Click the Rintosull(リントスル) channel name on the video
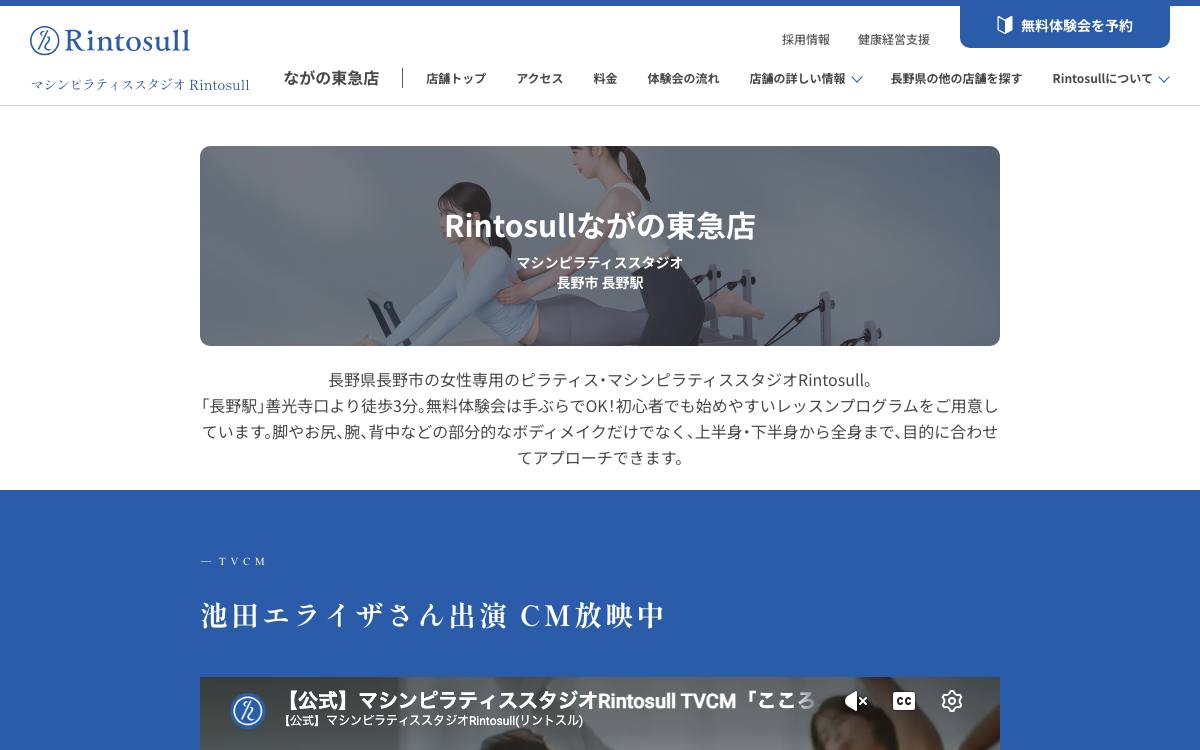 click(x=433, y=721)
